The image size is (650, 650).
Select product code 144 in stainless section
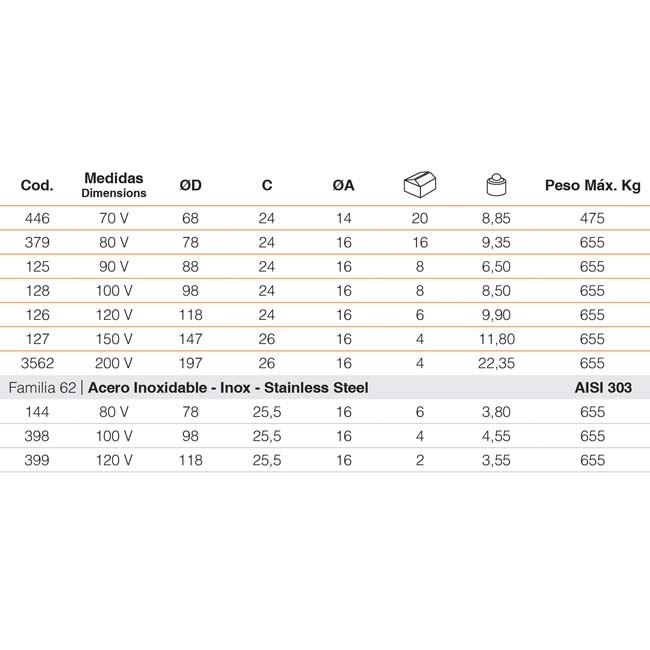click(37, 412)
